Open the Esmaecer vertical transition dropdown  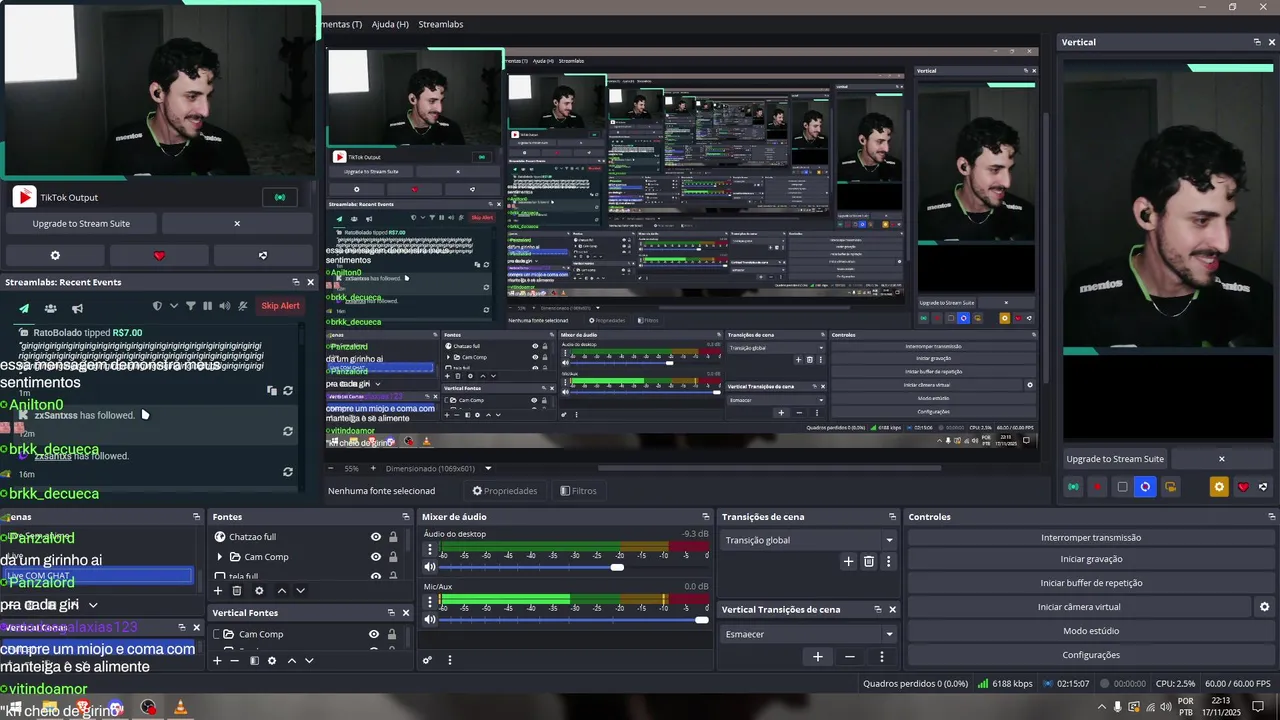point(809,634)
